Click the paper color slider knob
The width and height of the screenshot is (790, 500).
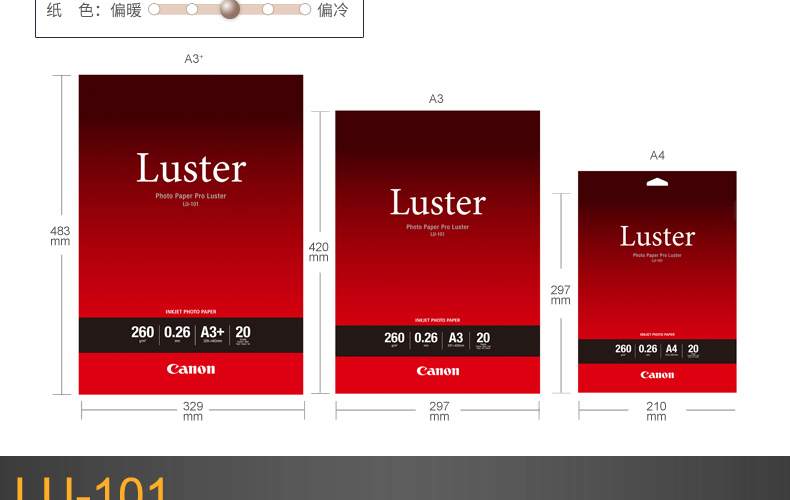pyautogui.click(x=230, y=9)
